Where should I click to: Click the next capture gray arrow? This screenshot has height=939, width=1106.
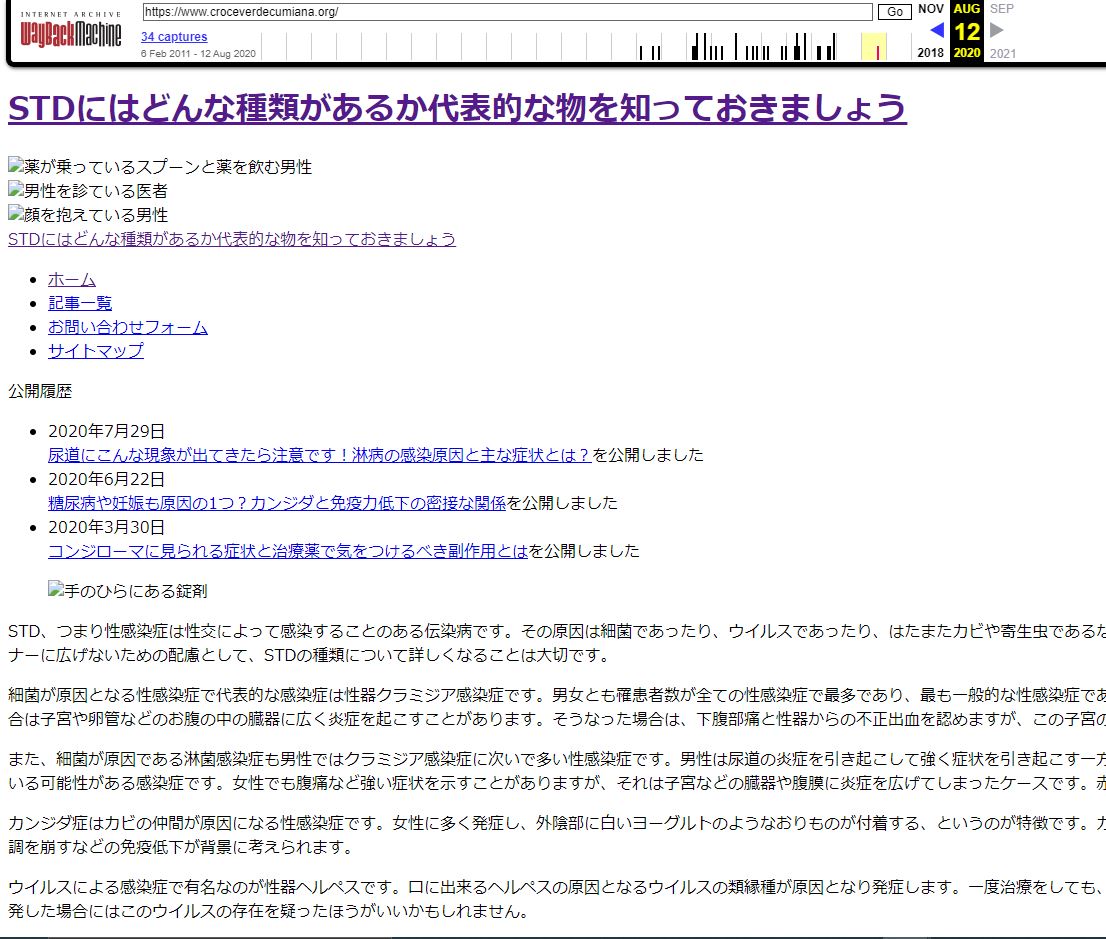tap(996, 30)
